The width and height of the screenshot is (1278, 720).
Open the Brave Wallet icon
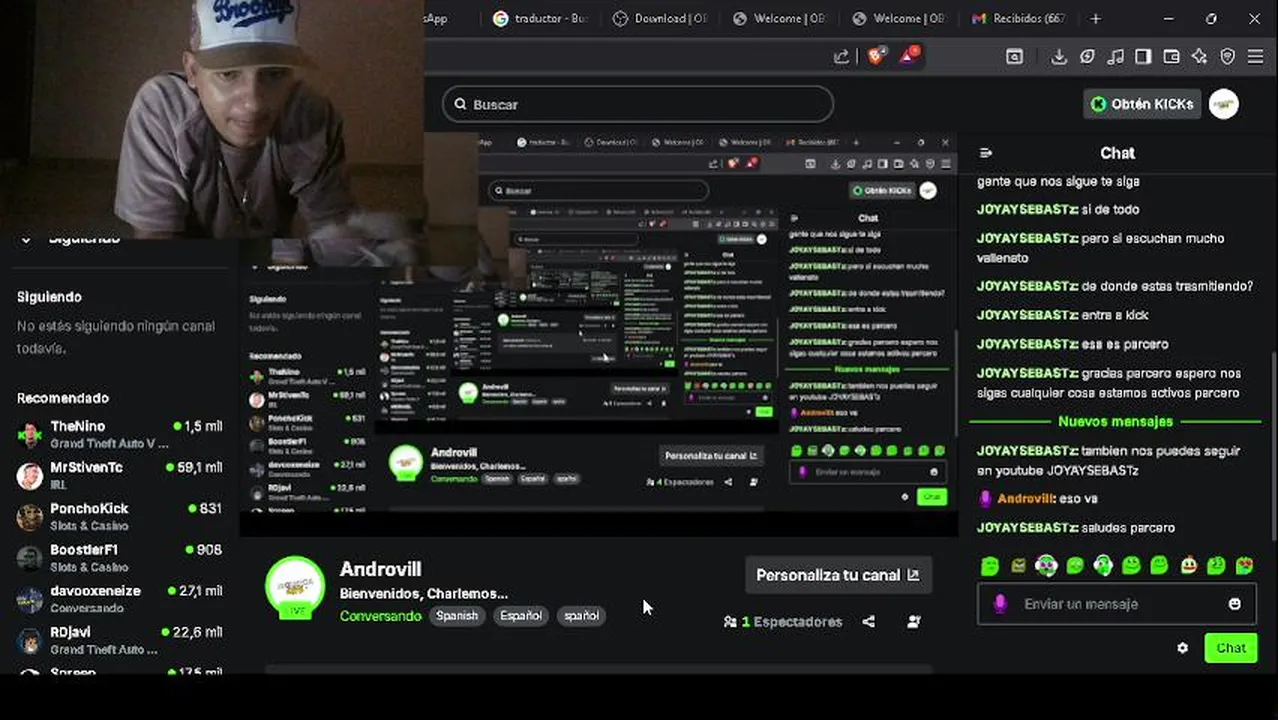pos(1171,57)
